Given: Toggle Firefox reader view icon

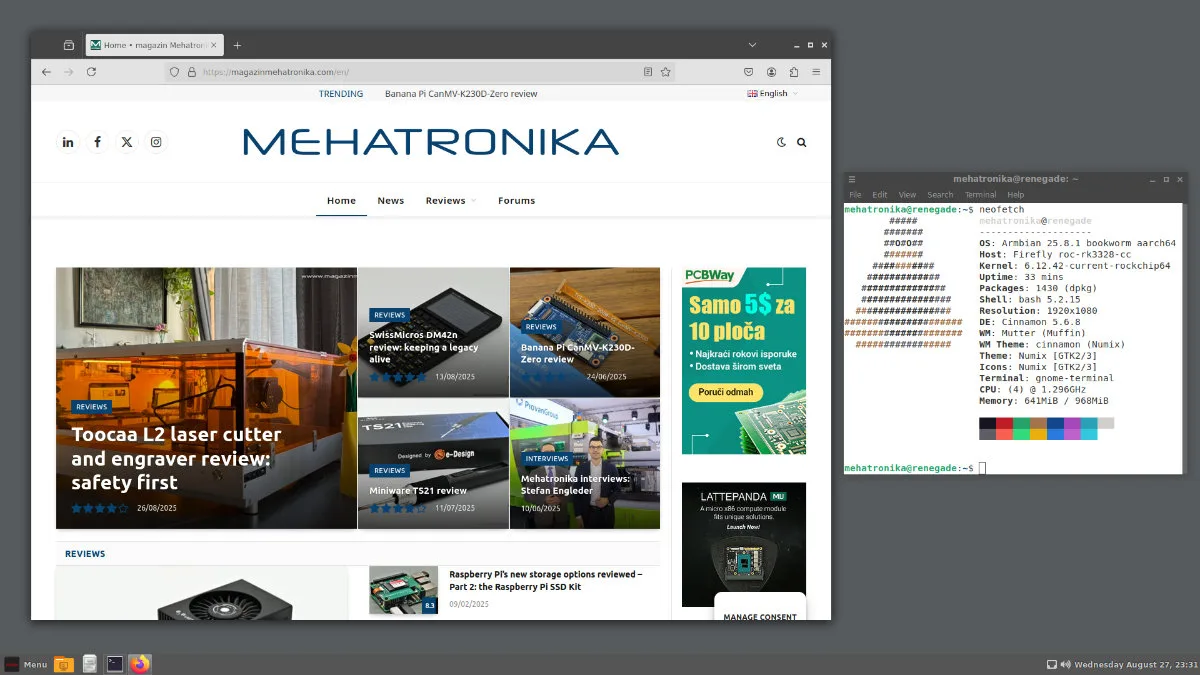Looking at the screenshot, I should pyautogui.click(x=648, y=72).
